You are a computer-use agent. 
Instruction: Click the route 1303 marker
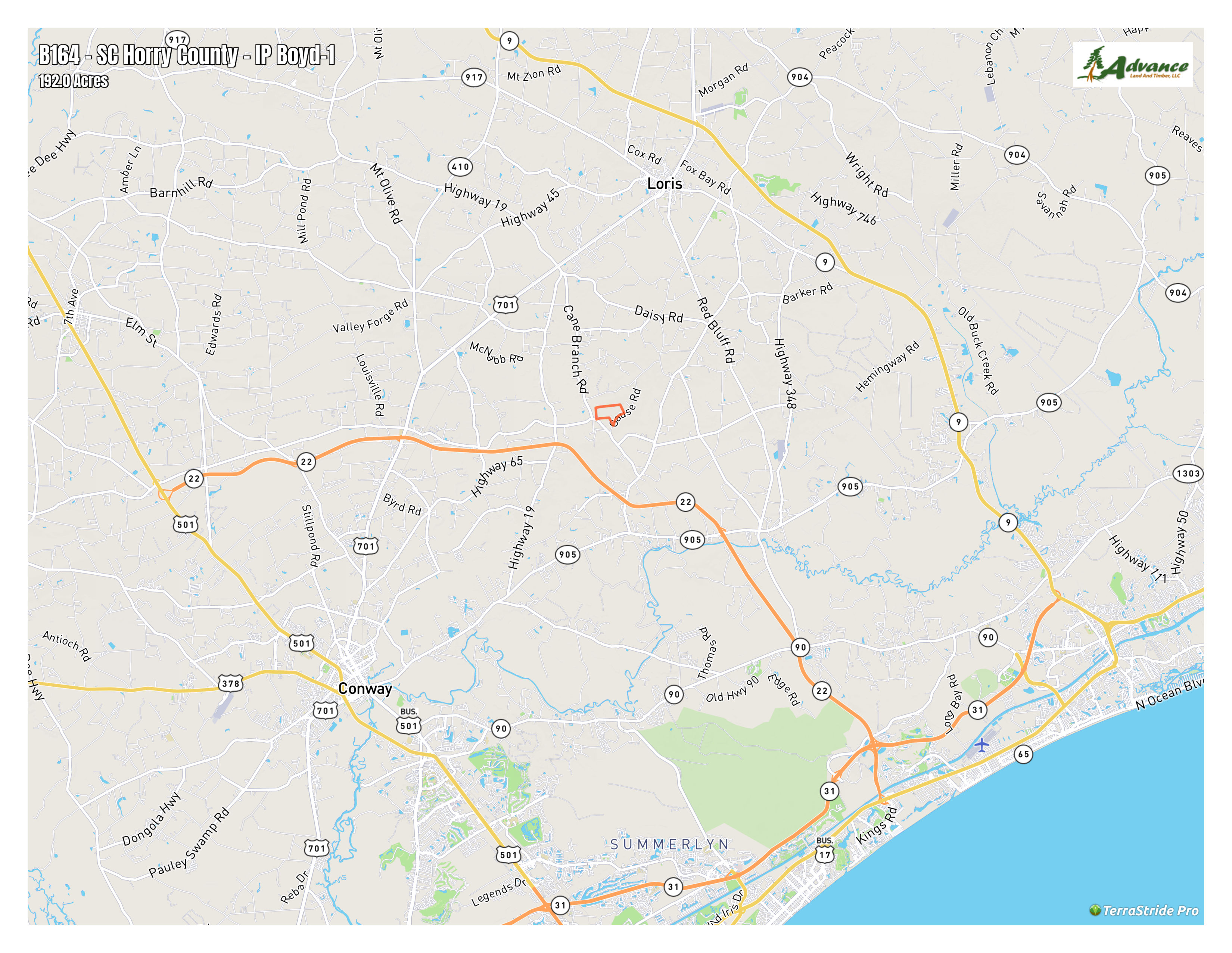(1188, 474)
